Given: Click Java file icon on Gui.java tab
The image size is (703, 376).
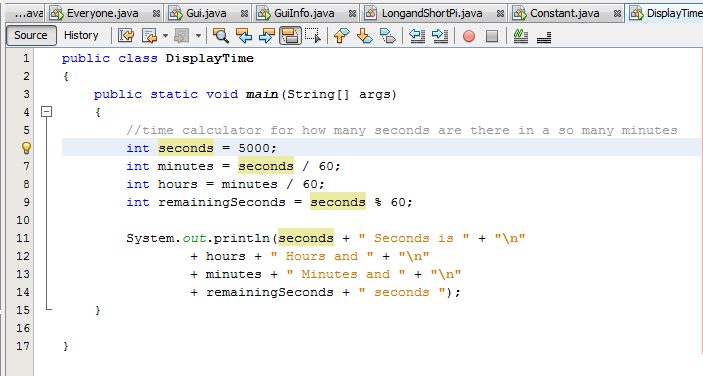Looking at the screenshot, I should 176,13.
